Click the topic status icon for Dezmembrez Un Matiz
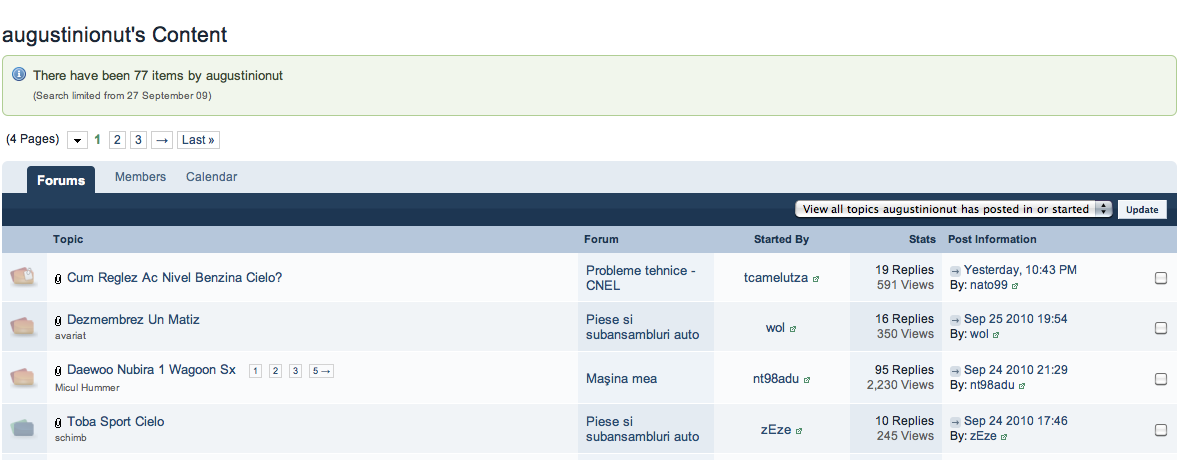The image size is (1181, 460). (23, 326)
